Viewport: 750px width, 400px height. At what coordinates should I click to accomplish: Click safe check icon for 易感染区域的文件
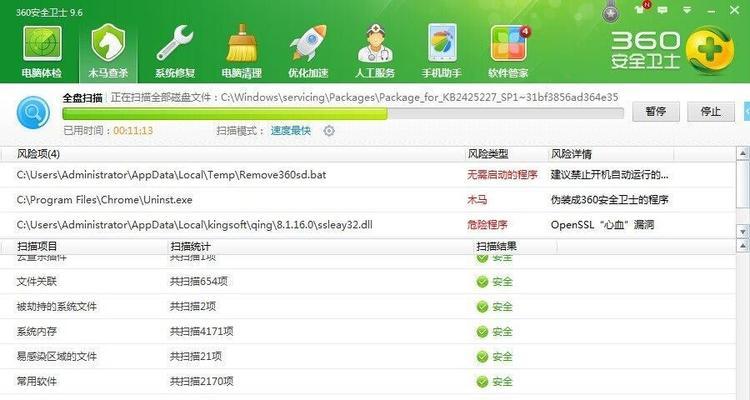(x=482, y=356)
